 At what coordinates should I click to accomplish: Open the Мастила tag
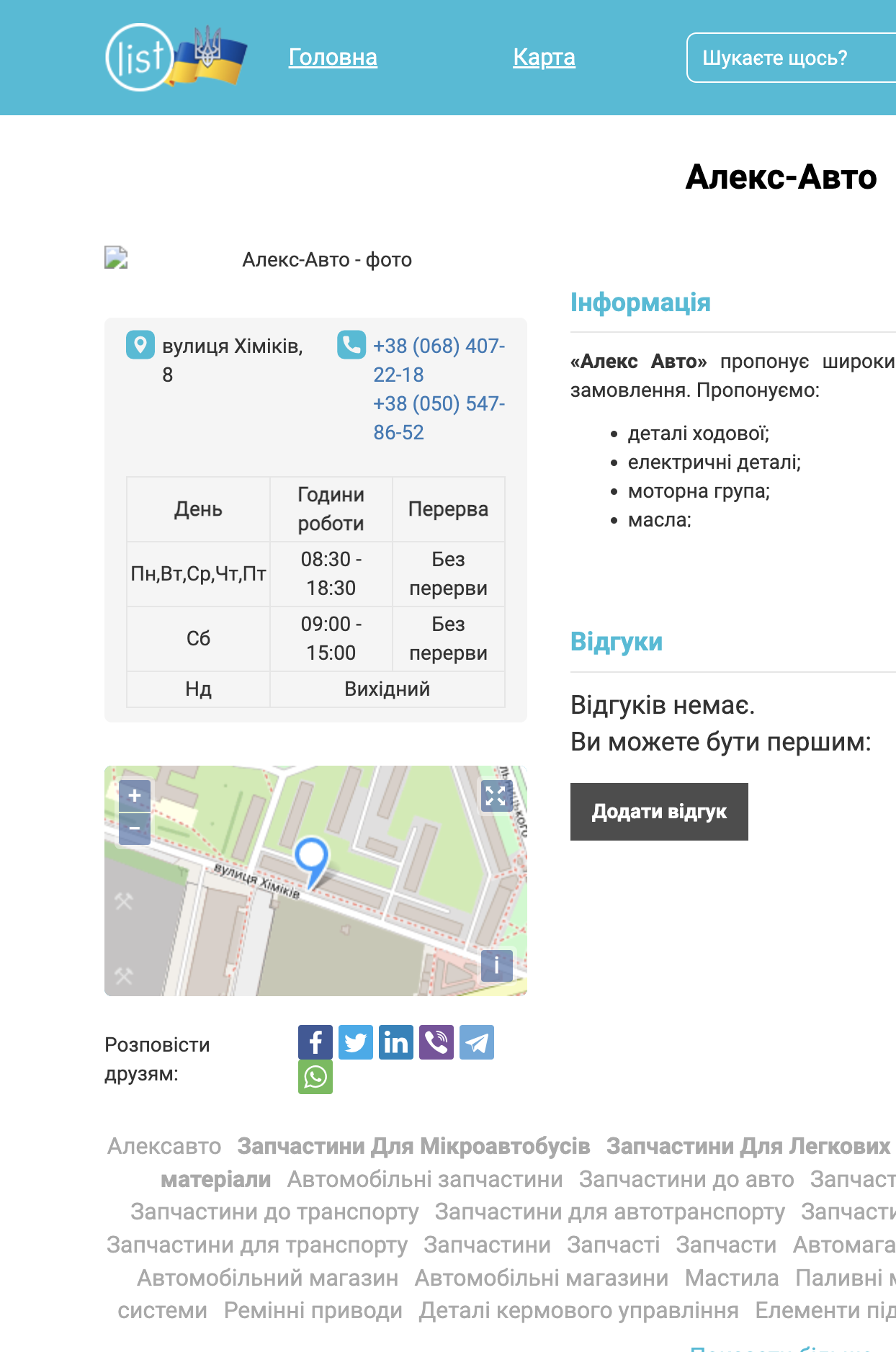732,1278
